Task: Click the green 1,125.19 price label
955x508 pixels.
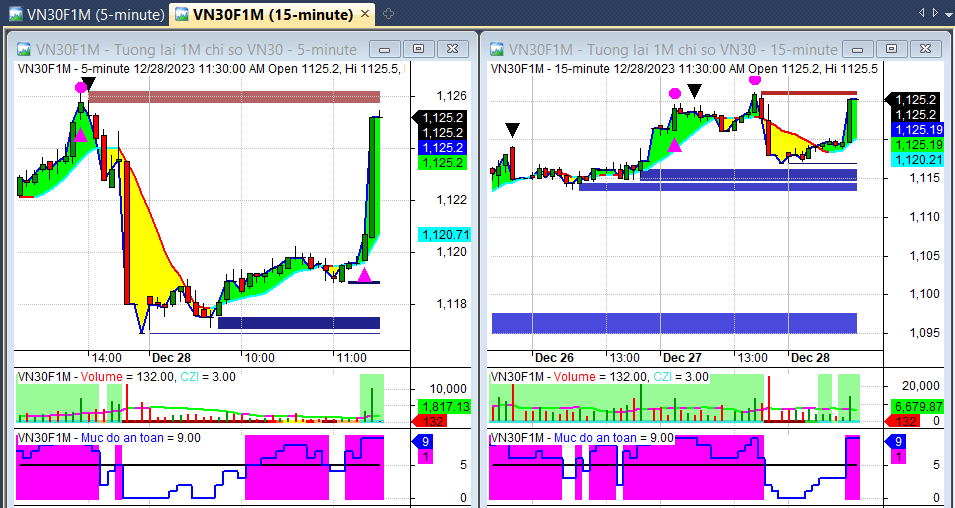Action: tap(917, 145)
